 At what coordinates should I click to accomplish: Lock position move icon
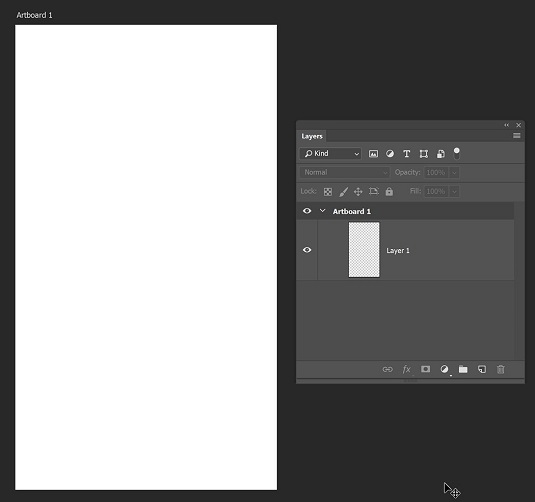coord(358,192)
